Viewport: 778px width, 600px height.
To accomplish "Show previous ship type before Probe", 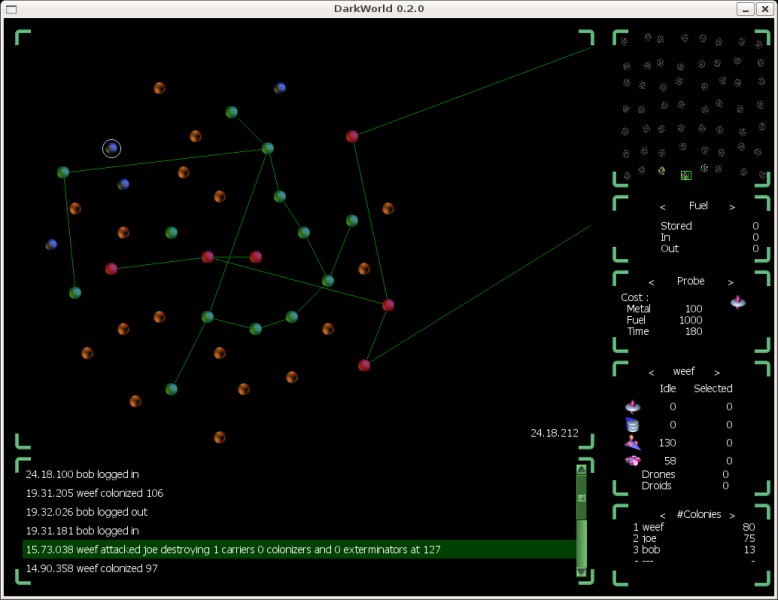I will pos(651,282).
